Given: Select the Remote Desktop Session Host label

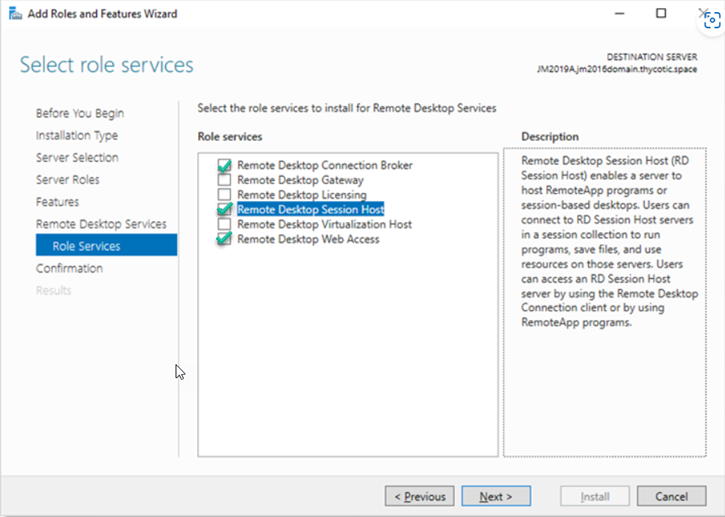Looking at the screenshot, I should pos(311,209).
